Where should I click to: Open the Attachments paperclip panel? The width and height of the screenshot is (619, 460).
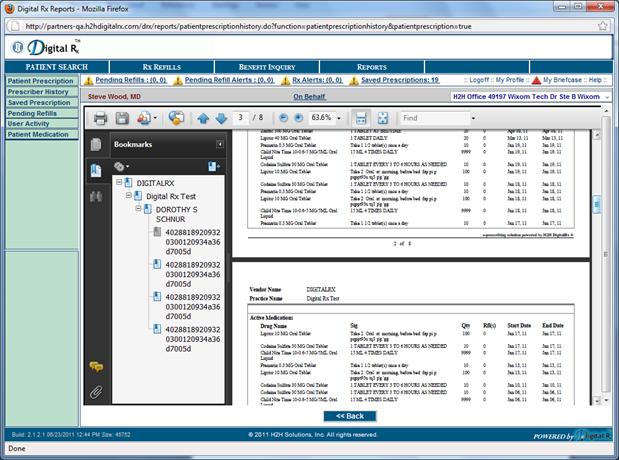click(96, 392)
